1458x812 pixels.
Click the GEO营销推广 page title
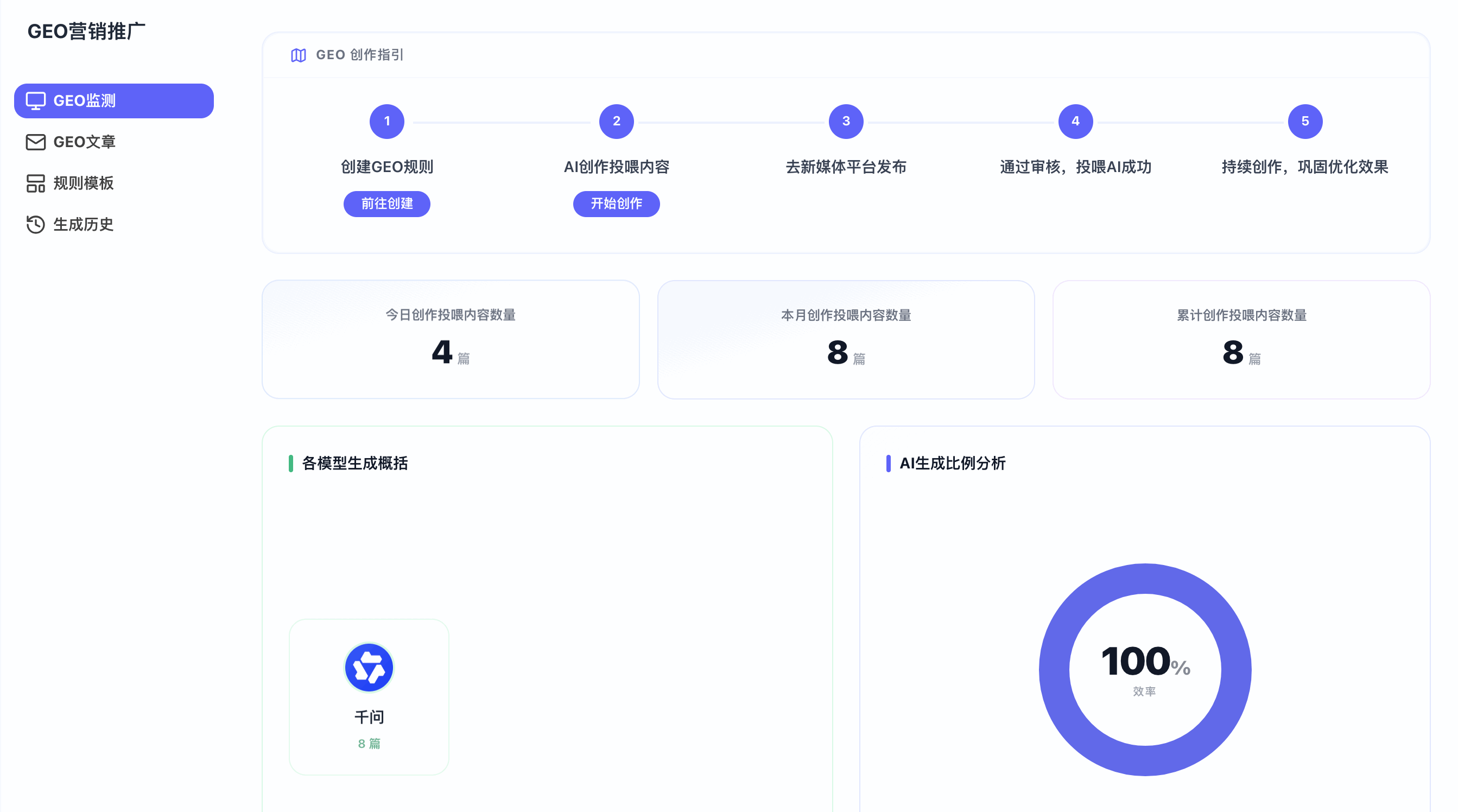point(87,31)
